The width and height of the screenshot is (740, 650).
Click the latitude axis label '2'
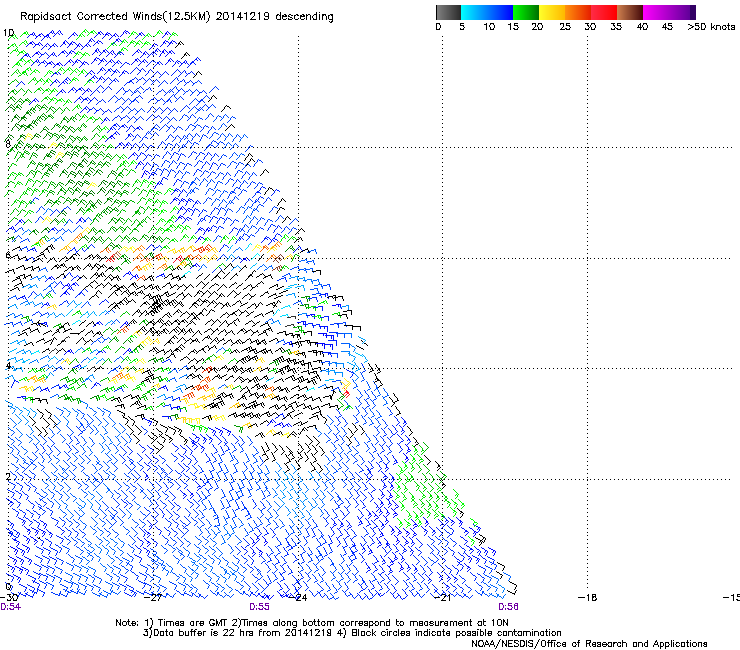coord(8,476)
